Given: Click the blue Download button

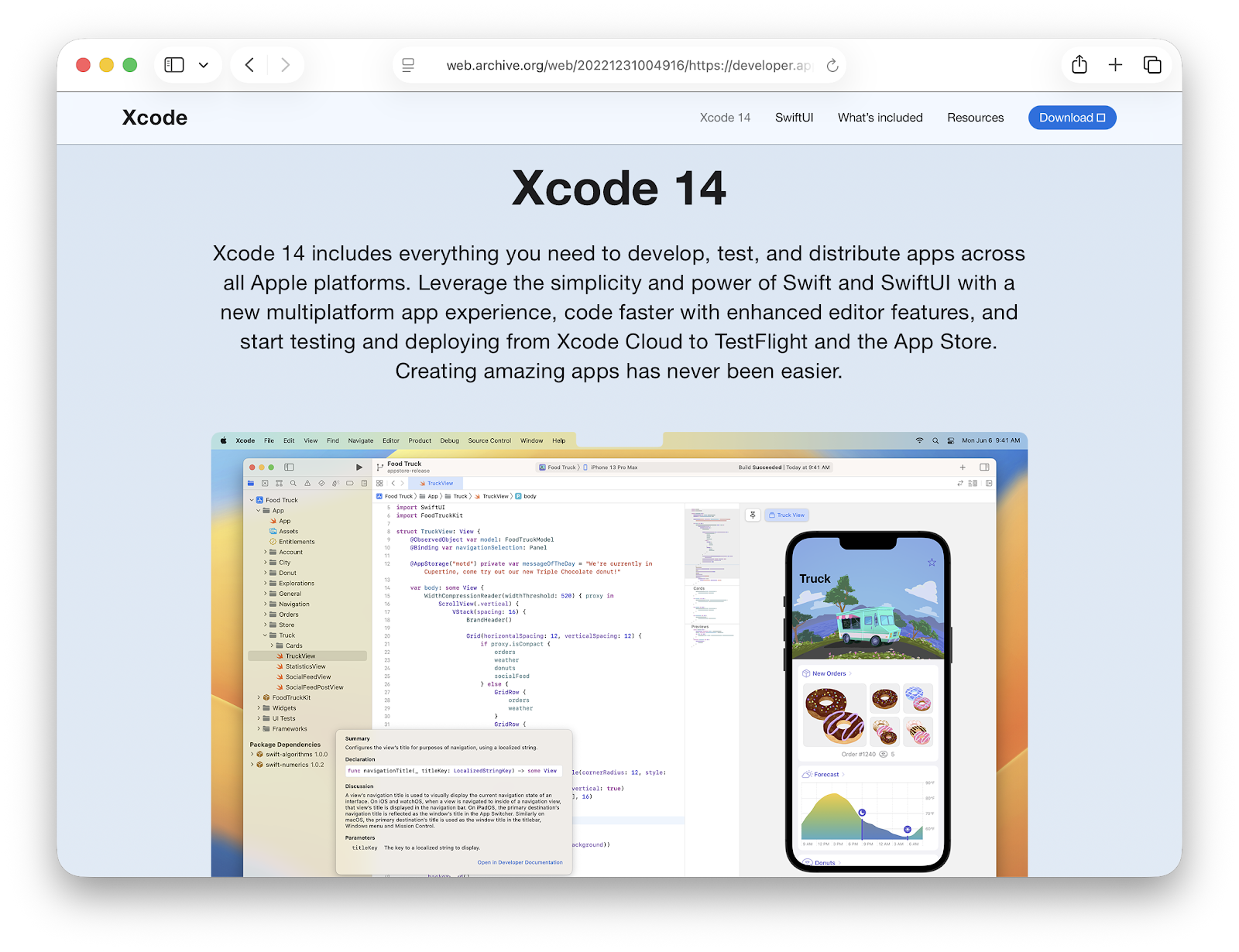Looking at the screenshot, I should click(x=1072, y=118).
